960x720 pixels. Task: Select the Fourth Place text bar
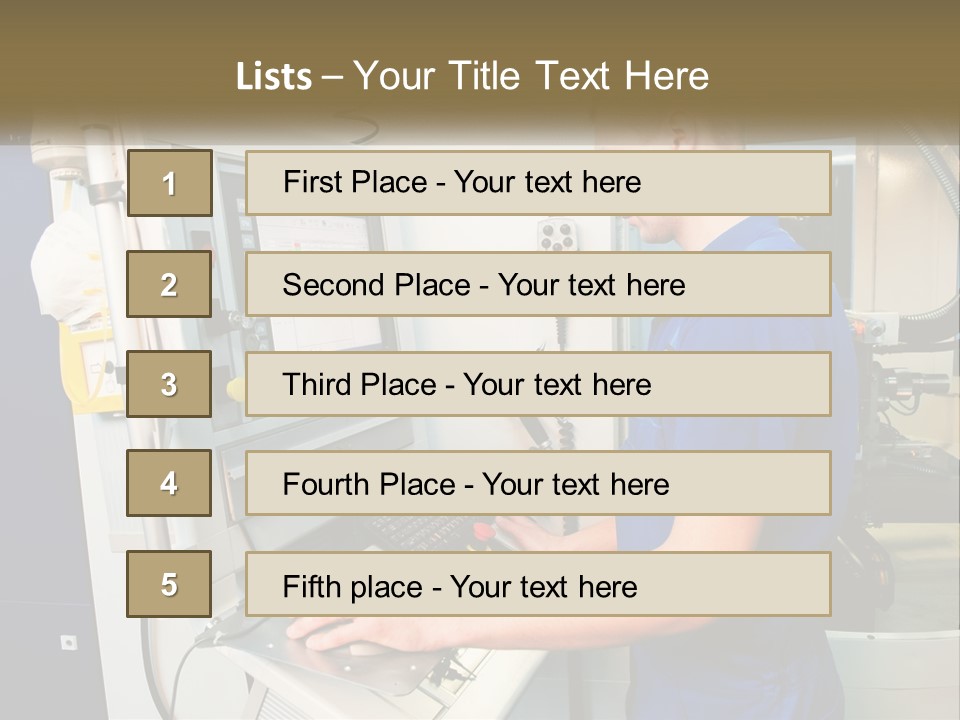coord(538,483)
